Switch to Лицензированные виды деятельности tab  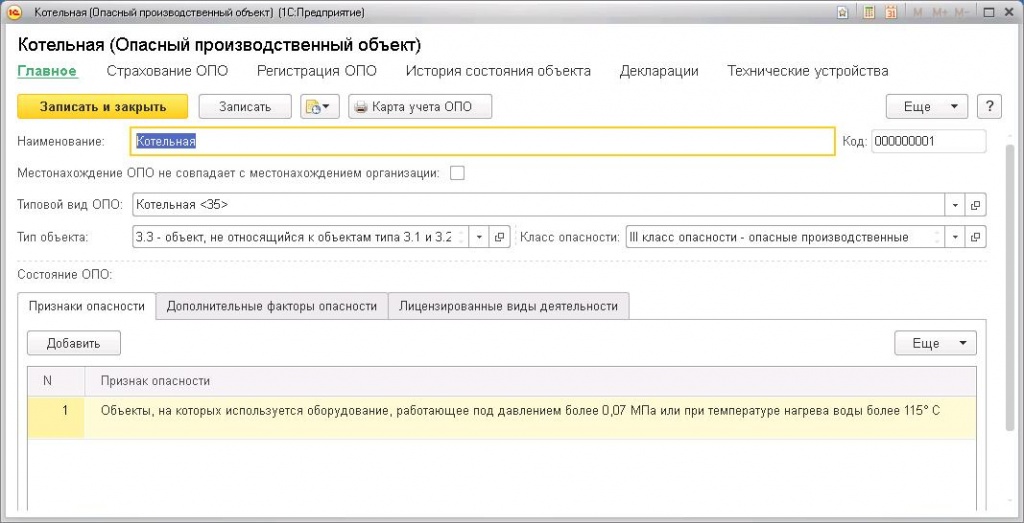point(509,306)
